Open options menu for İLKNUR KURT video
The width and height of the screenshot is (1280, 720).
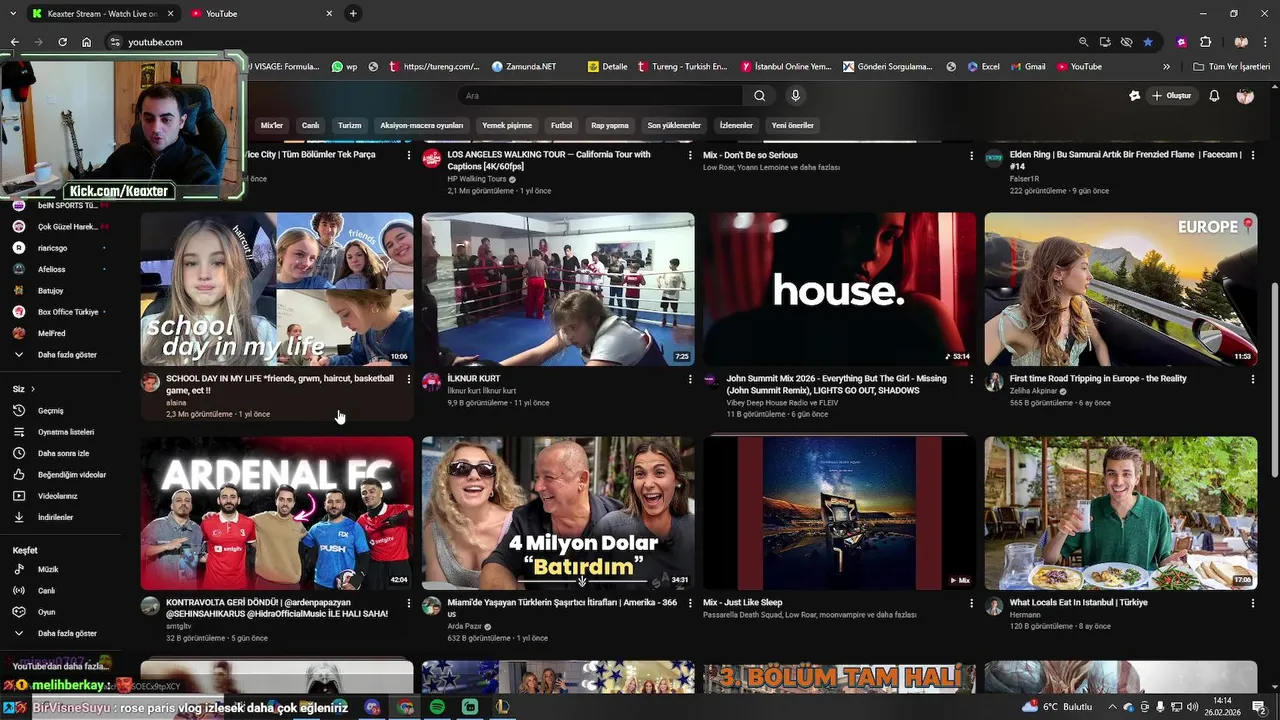(689, 379)
